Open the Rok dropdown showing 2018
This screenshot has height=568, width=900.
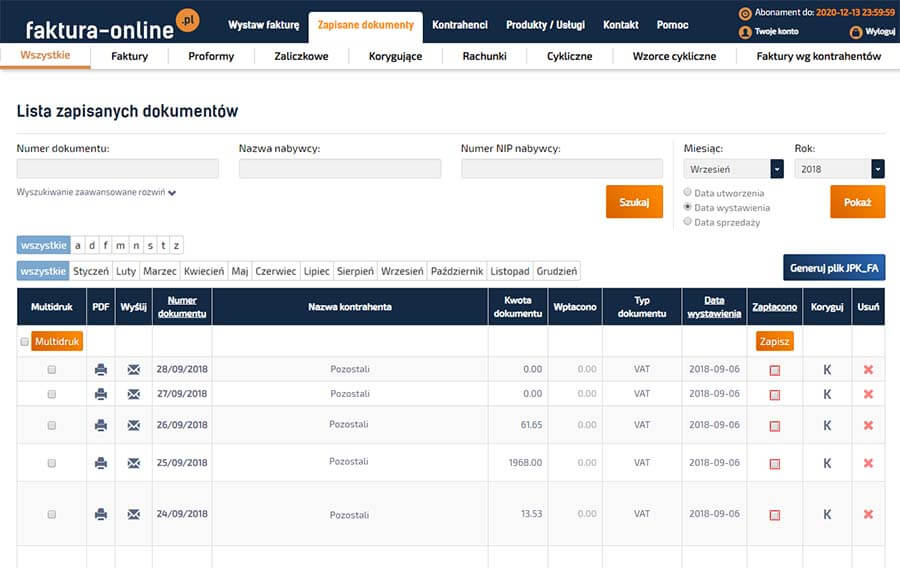tap(839, 169)
